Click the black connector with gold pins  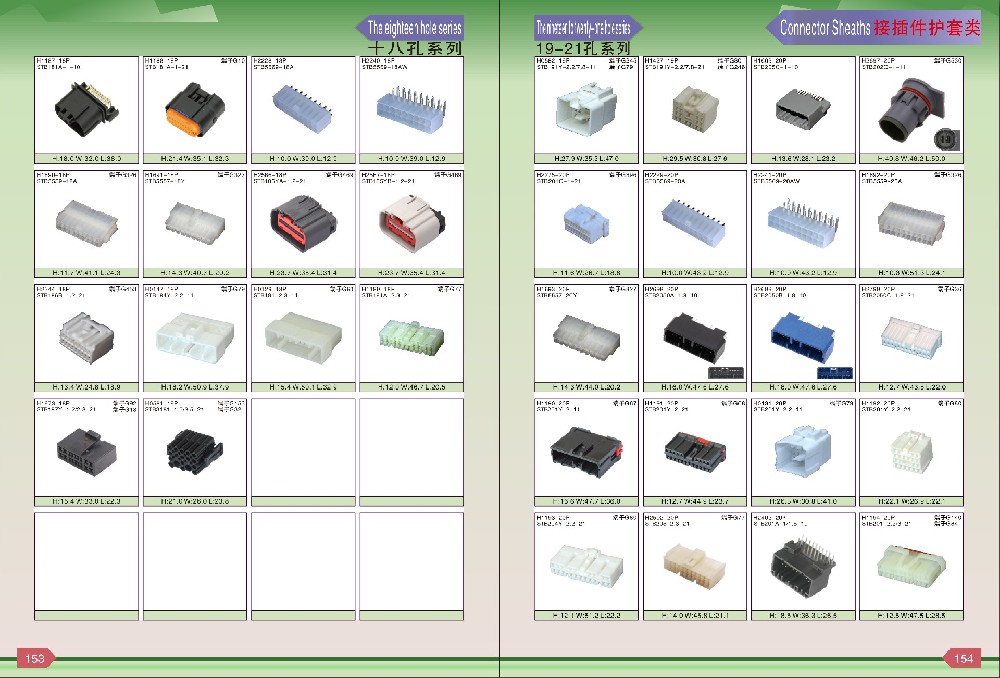pyautogui.click(x=86, y=110)
